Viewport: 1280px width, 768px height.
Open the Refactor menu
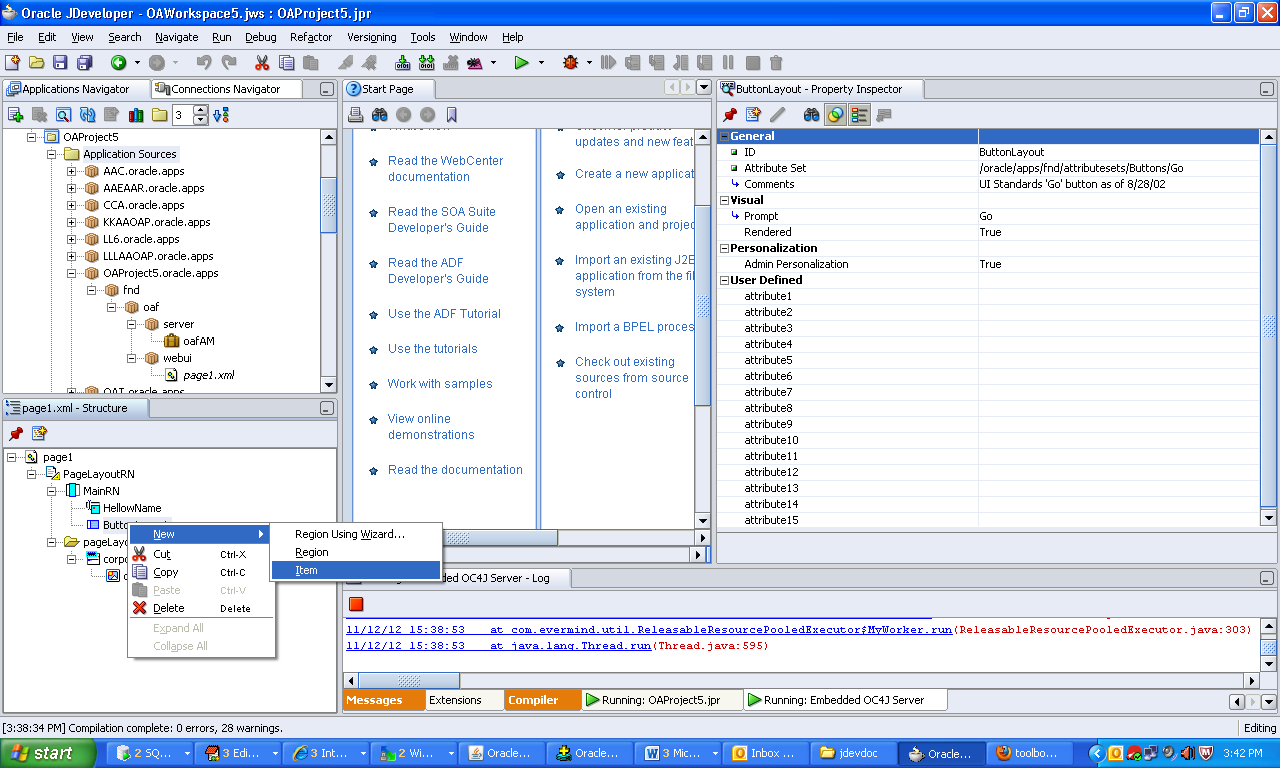point(311,37)
